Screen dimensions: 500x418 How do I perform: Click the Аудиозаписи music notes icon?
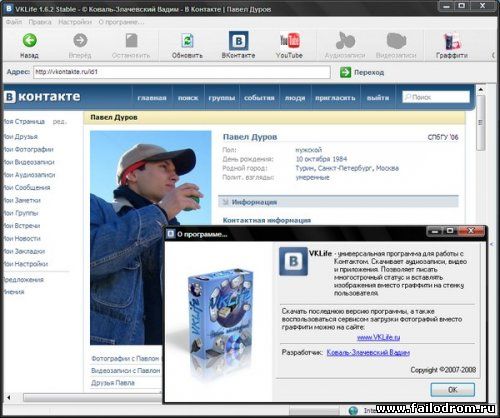(345, 41)
